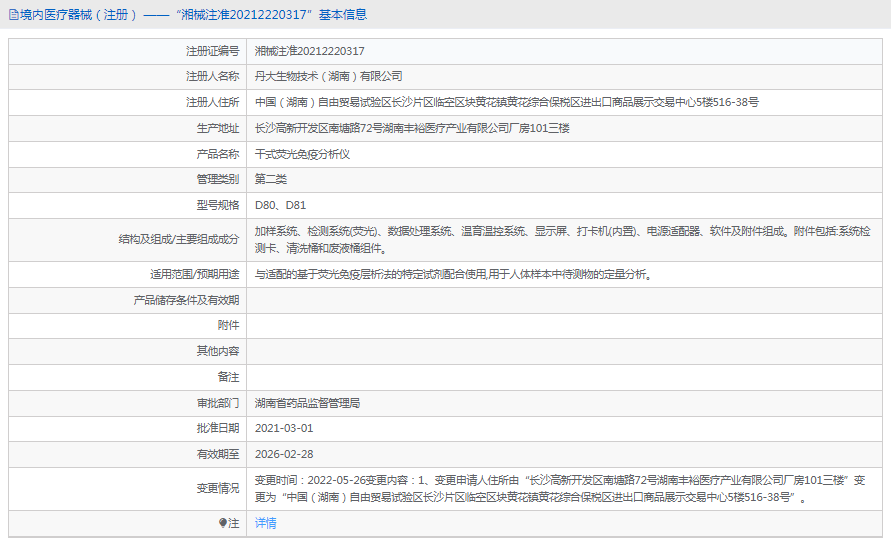Viewport: 891px width, 546px height.
Task: Select the management category value 第二类
Action: (x=271, y=180)
